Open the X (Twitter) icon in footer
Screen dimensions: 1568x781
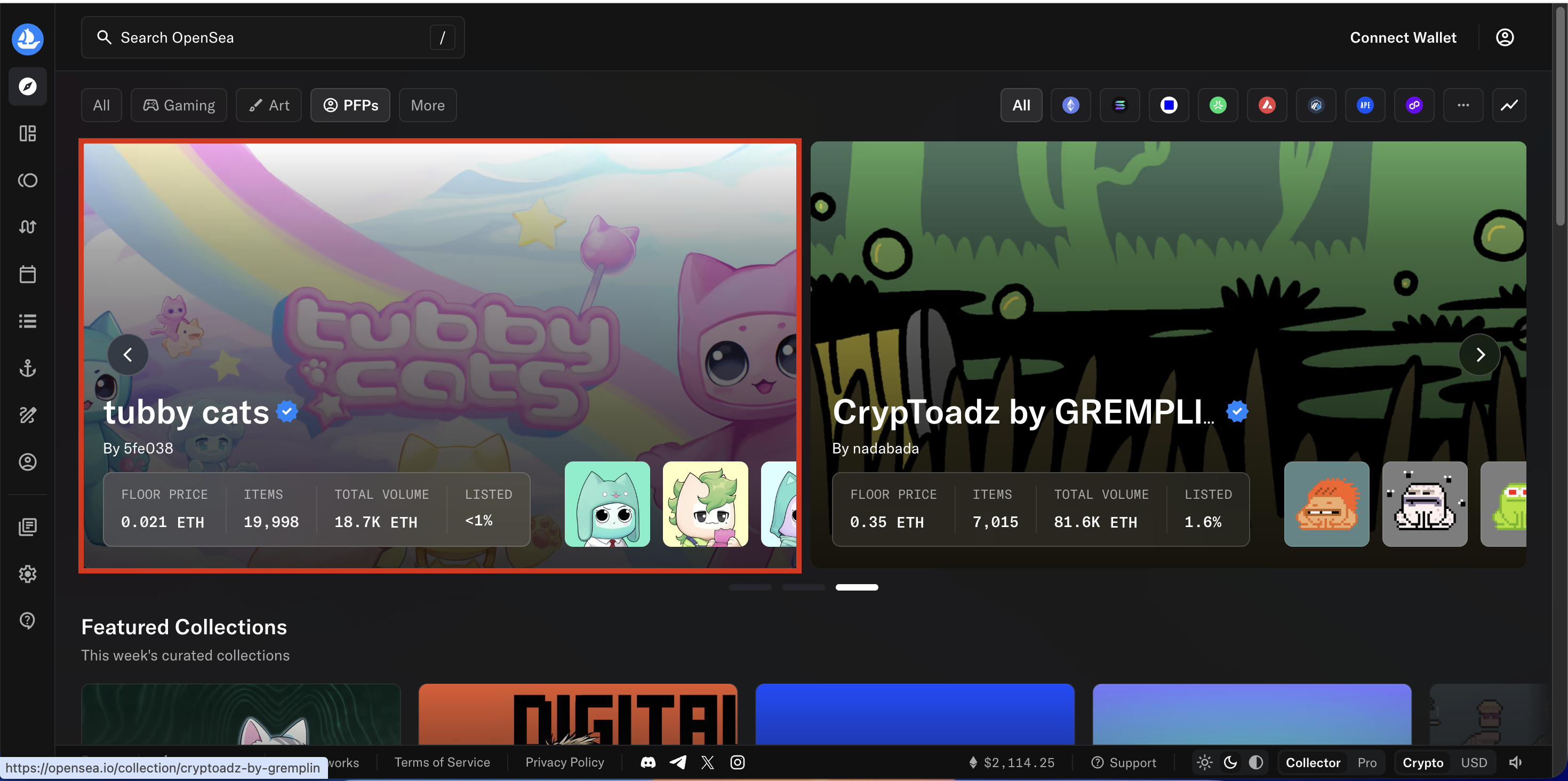click(707, 762)
